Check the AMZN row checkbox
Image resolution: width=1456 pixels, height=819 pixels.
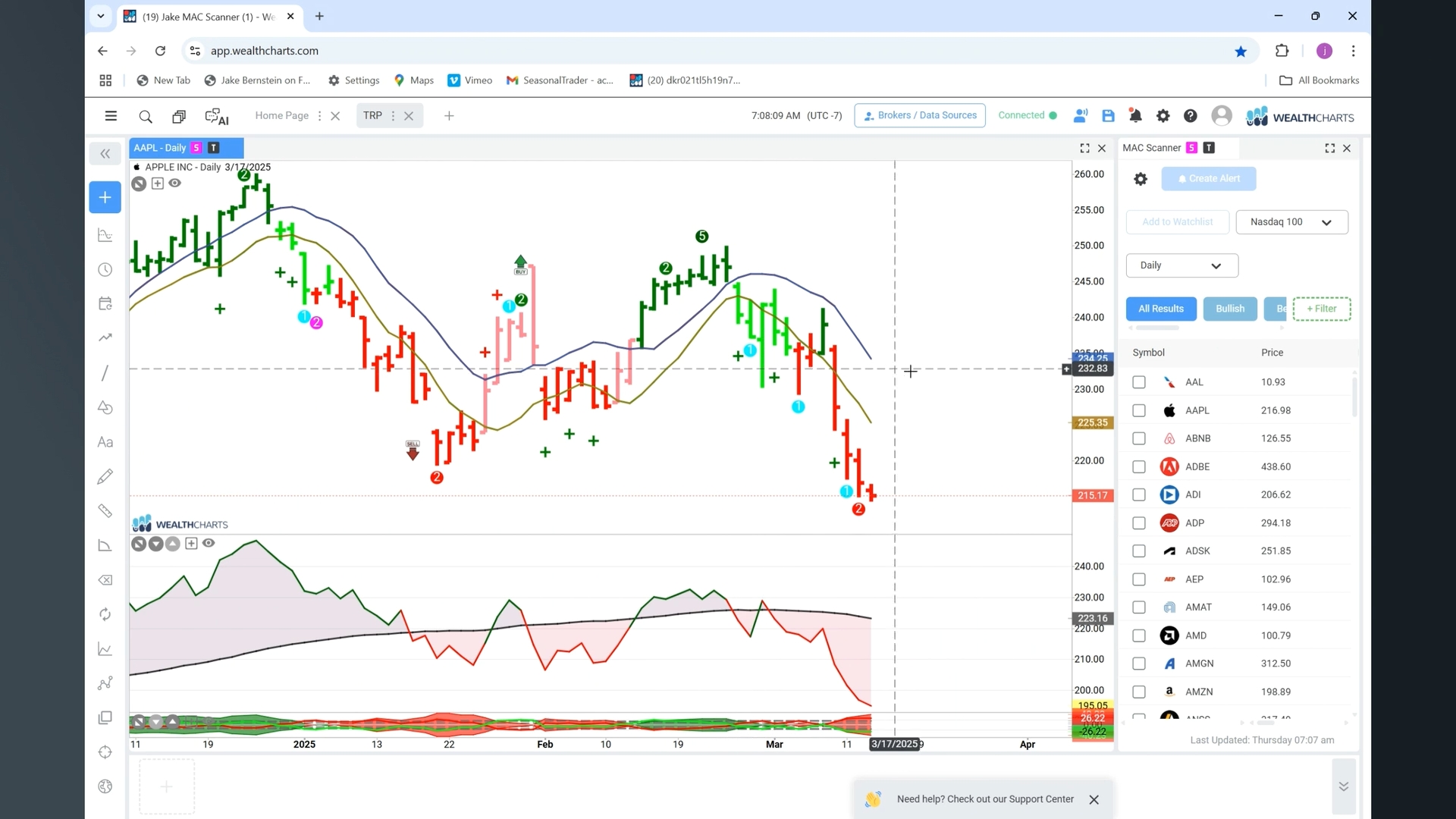(x=1138, y=692)
